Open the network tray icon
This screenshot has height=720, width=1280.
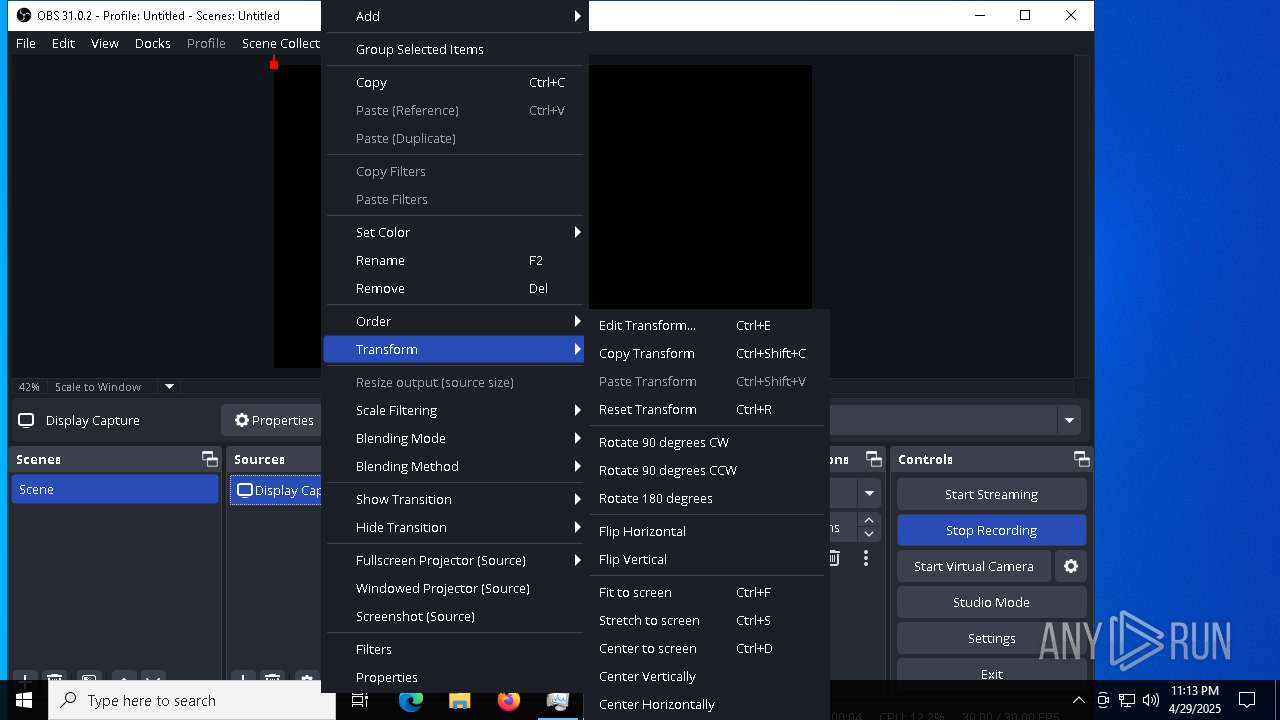1127,700
